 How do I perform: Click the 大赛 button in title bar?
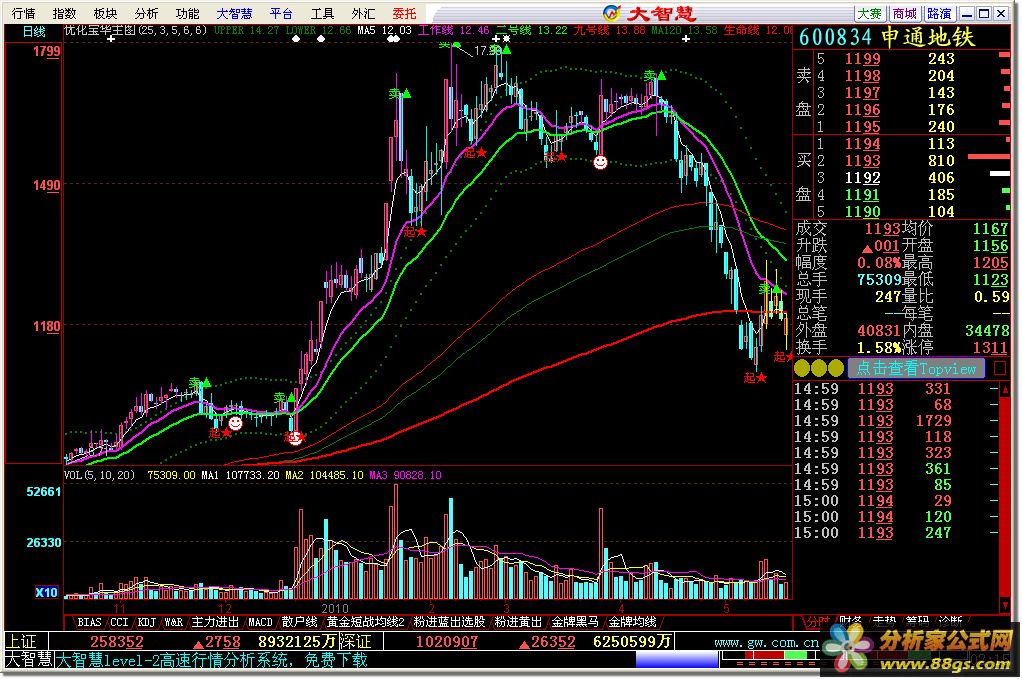click(869, 14)
